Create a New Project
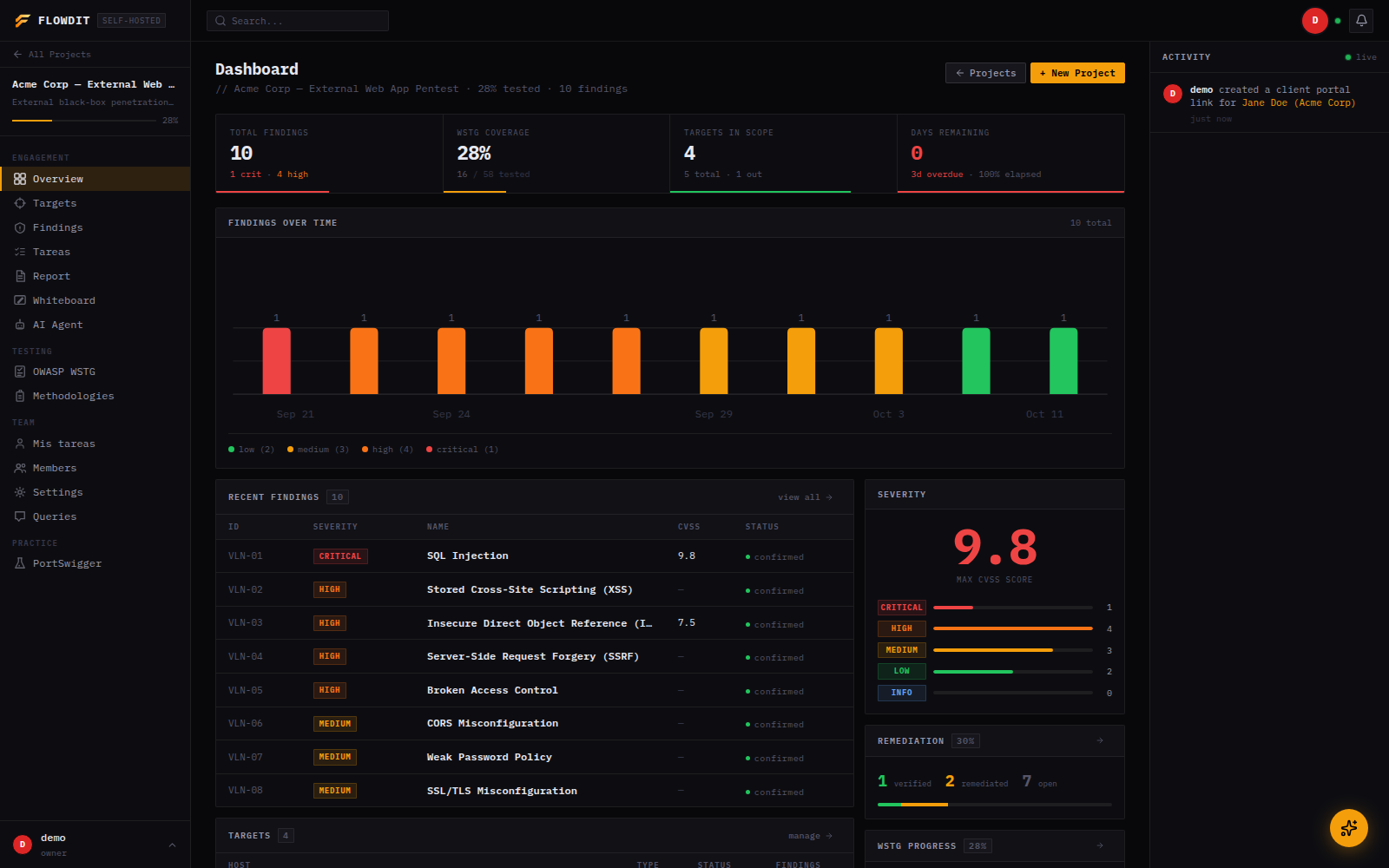 tap(1077, 73)
